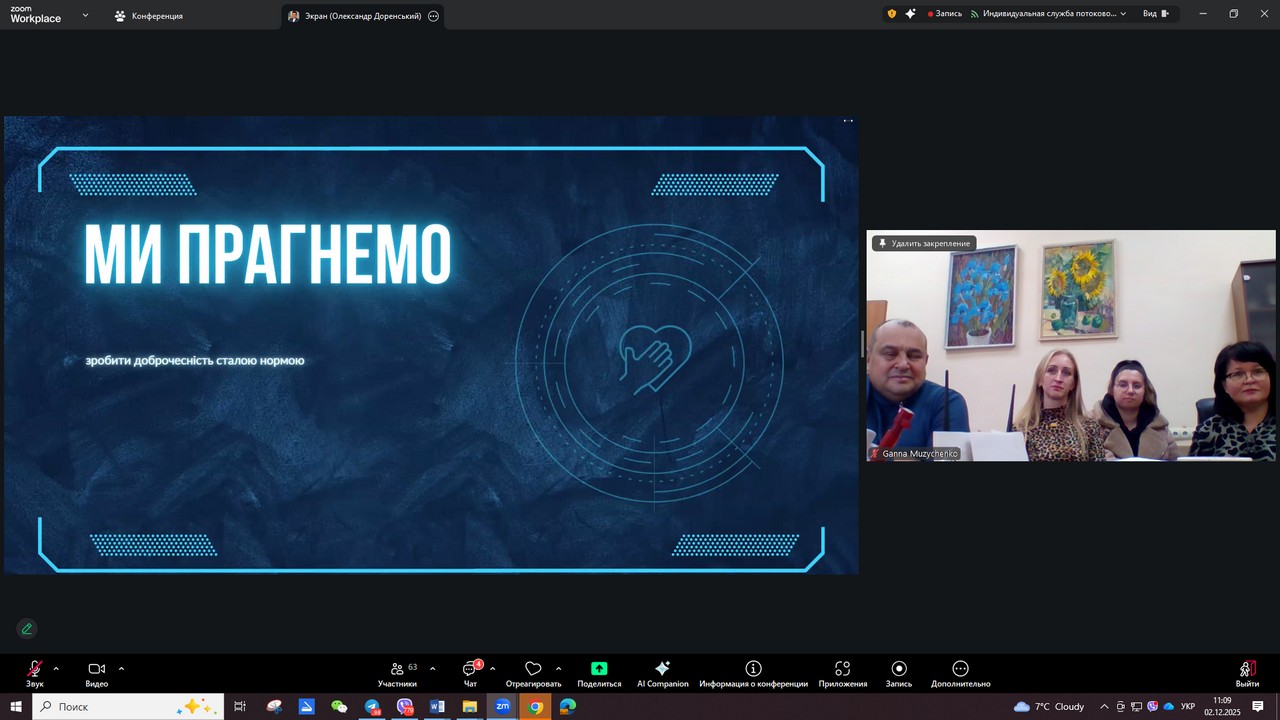Toggle recording with the Запись toolbar button
Screen dimensions: 1280x720
click(898, 670)
